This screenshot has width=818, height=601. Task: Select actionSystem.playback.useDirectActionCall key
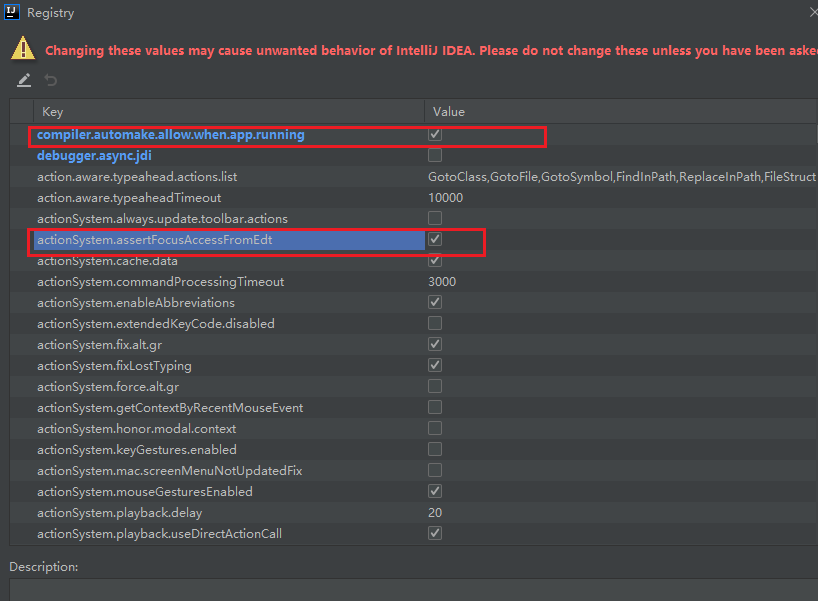coord(159,534)
